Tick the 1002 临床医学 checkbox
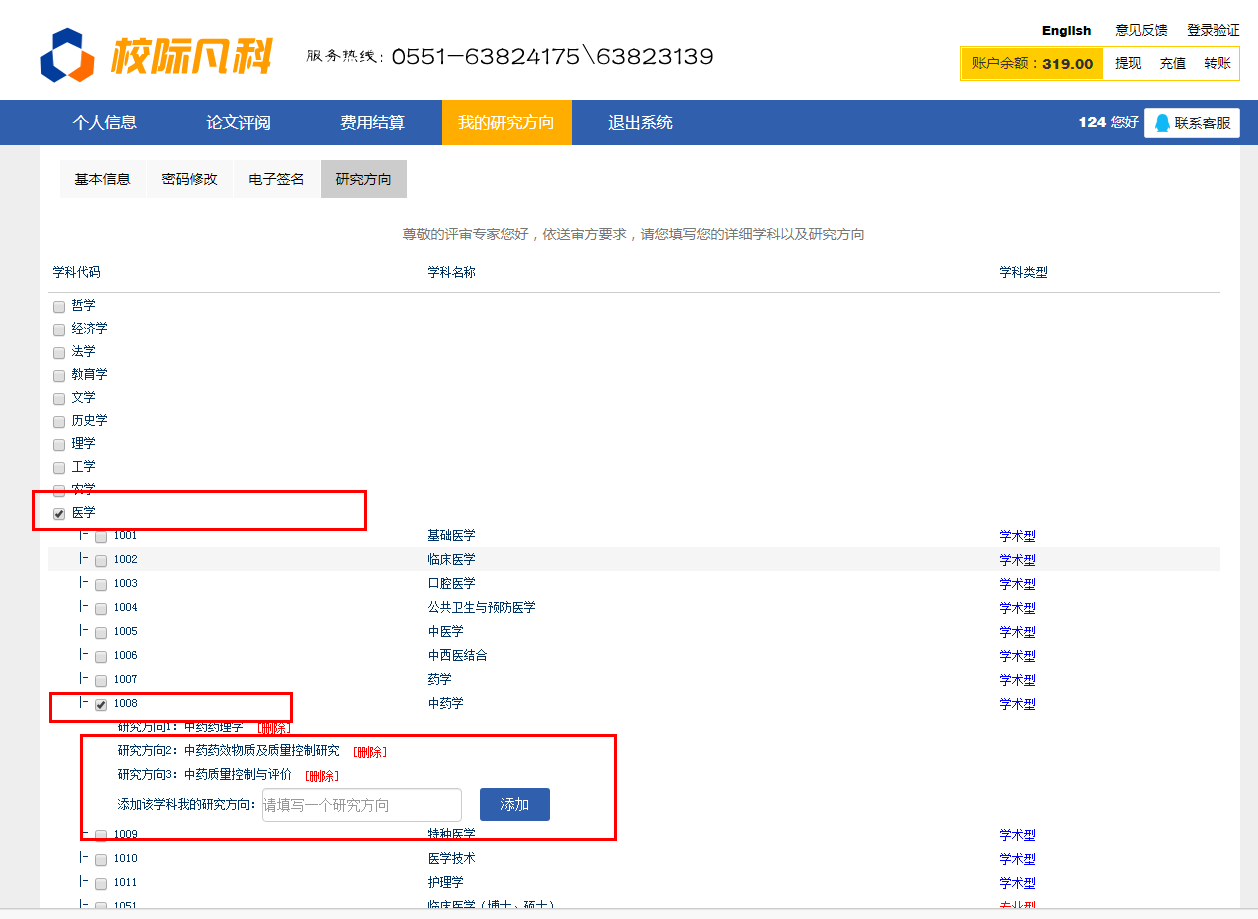The height and width of the screenshot is (919, 1258). (101, 560)
